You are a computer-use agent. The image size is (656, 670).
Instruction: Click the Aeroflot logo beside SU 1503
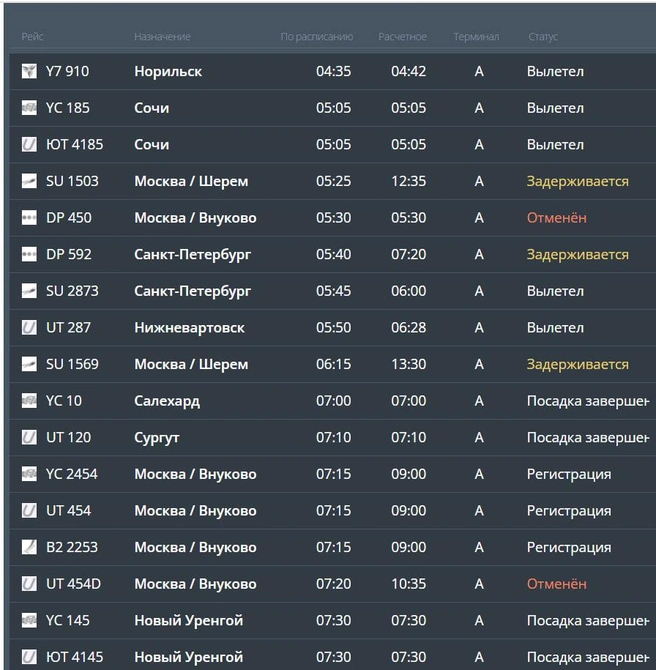click(x=29, y=181)
